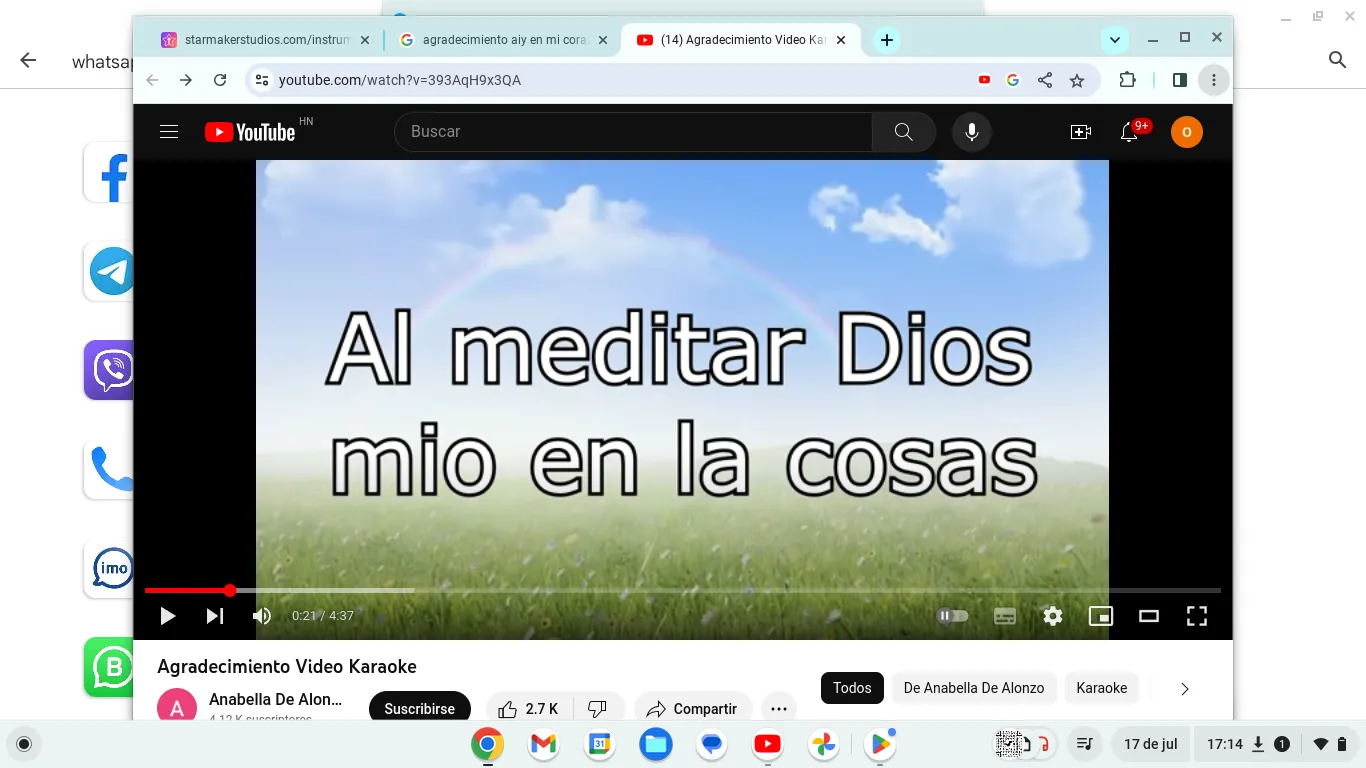This screenshot has width=1366, height=768.
Task: Like the video with thumbs-up 2.7 K
Action: coord(529,709)
